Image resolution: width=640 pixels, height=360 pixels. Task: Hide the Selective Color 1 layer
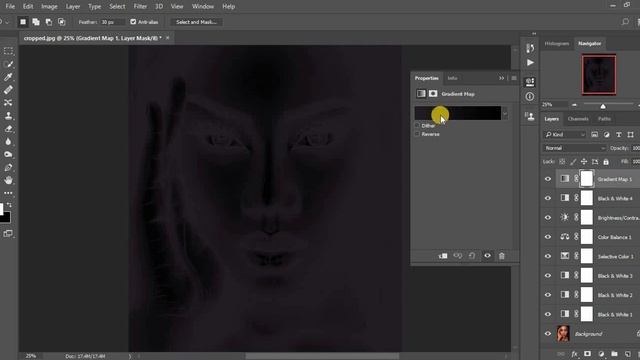pyautogui.click(x=548, y=256)
